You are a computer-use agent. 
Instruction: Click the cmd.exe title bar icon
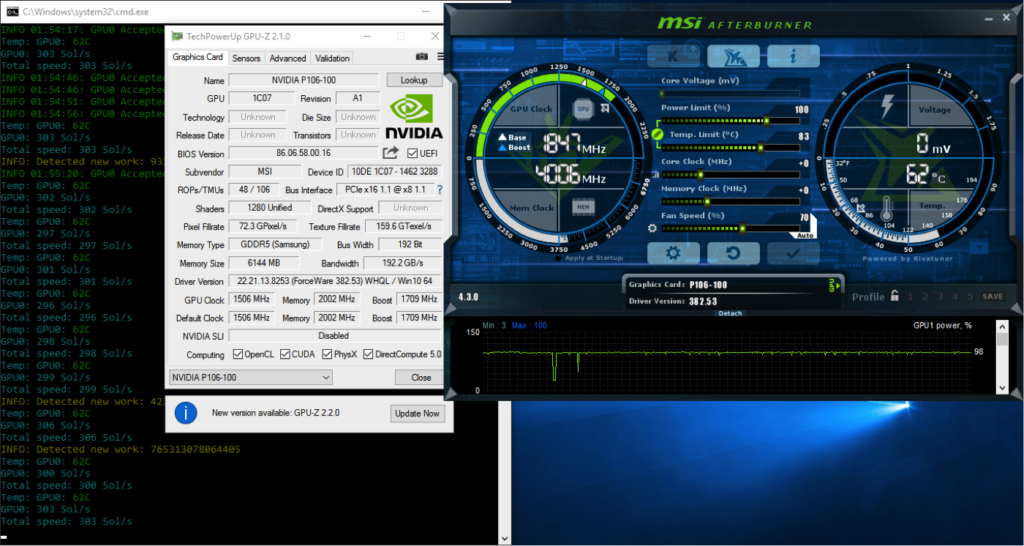12,12
